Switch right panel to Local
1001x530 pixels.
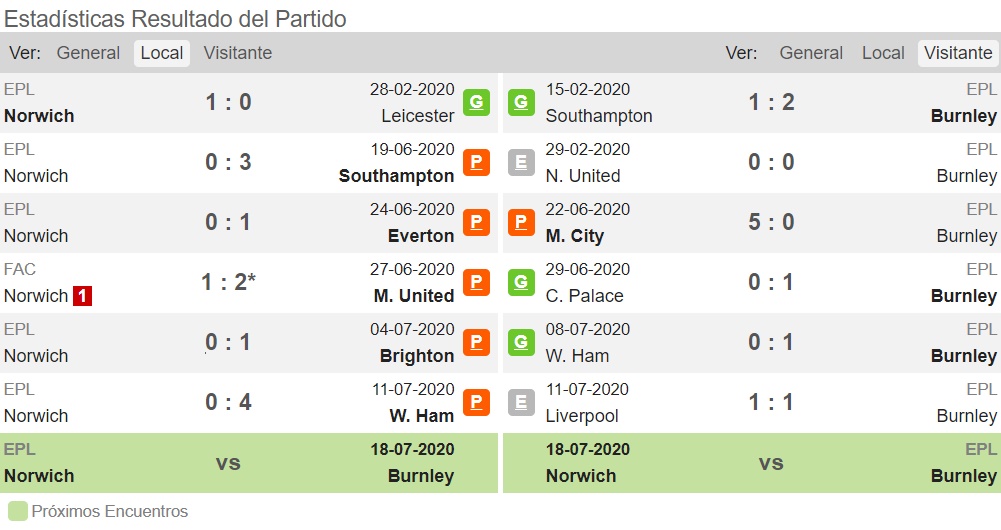(883, 53)
